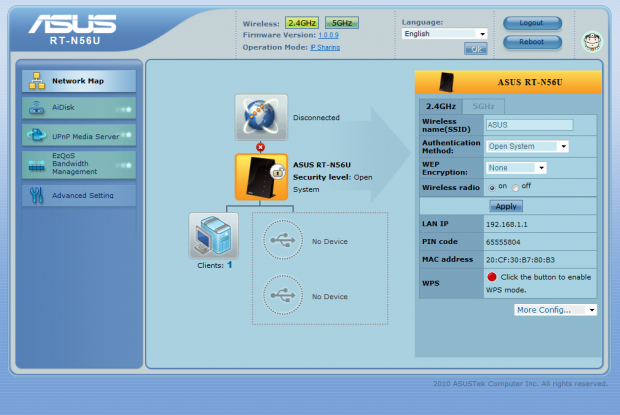Expand the WEP Encryption dropdown
The width and height of the screenshot is (620, 415).
(516, 168)
